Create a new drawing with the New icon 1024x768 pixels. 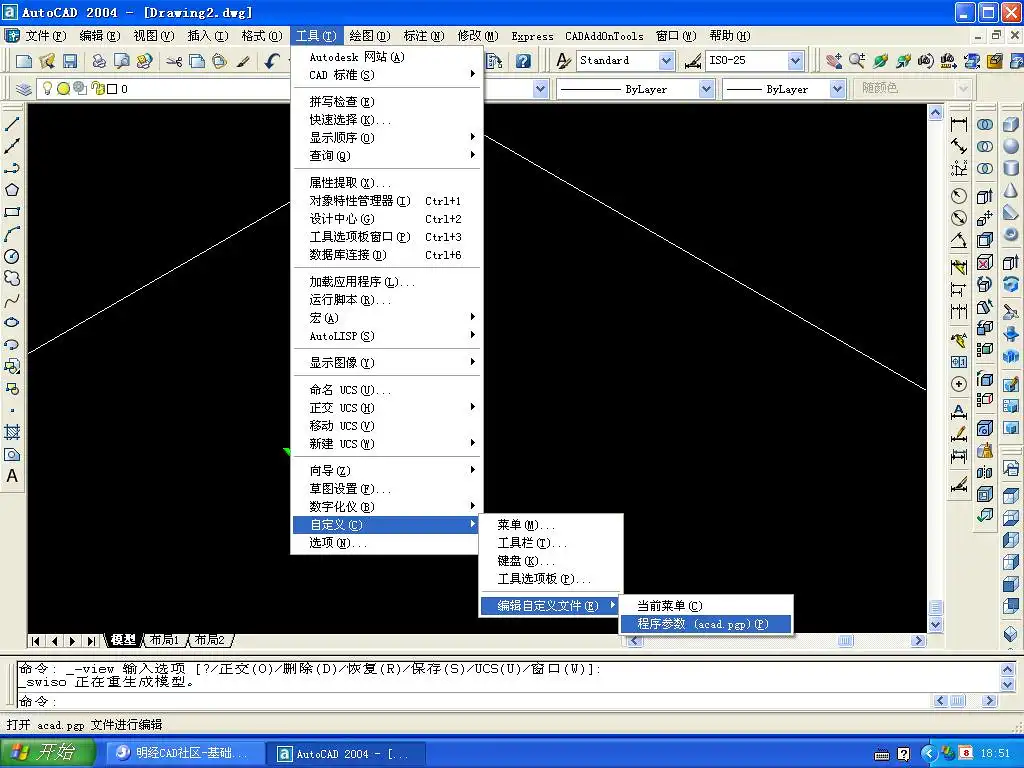pos(24,61)
